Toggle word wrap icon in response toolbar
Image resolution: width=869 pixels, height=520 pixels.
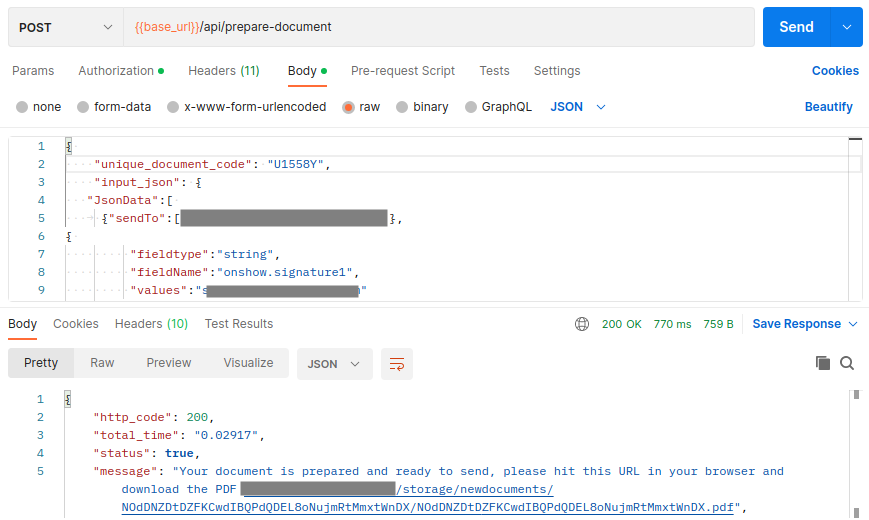[397, 364]
